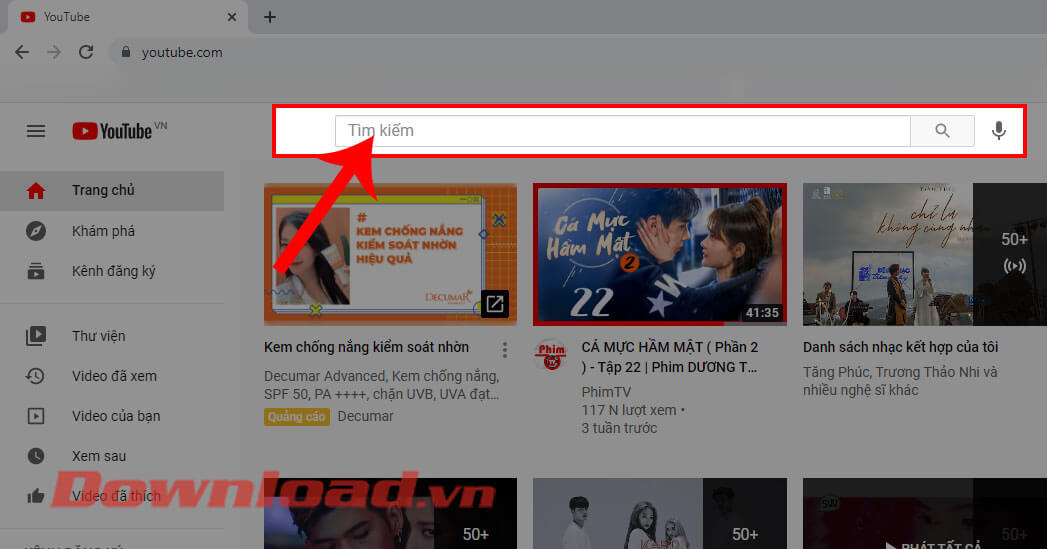Viewport: 1047px width, 549px height.
Task: Open Thư viện in sidebar
Action: tap(112, 336)
